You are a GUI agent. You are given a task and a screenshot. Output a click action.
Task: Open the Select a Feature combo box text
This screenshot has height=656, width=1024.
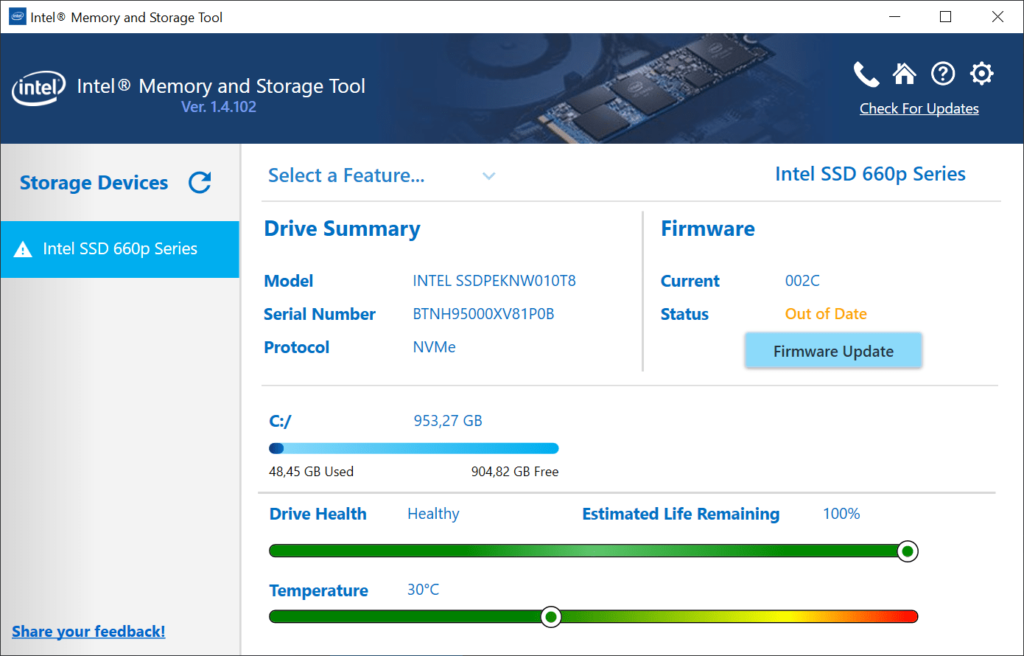[x=346, y=175]
